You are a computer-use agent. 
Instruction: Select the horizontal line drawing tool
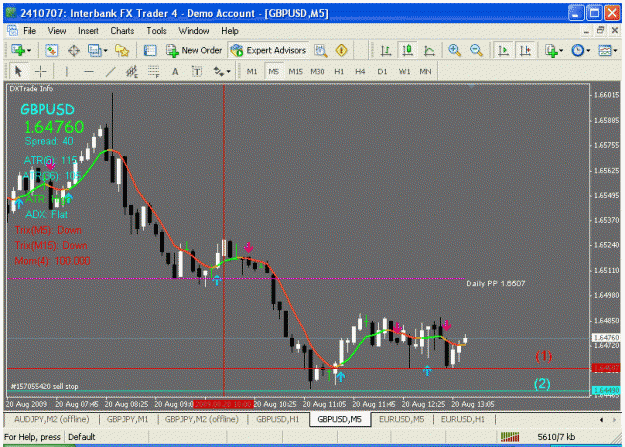point(89,71)
